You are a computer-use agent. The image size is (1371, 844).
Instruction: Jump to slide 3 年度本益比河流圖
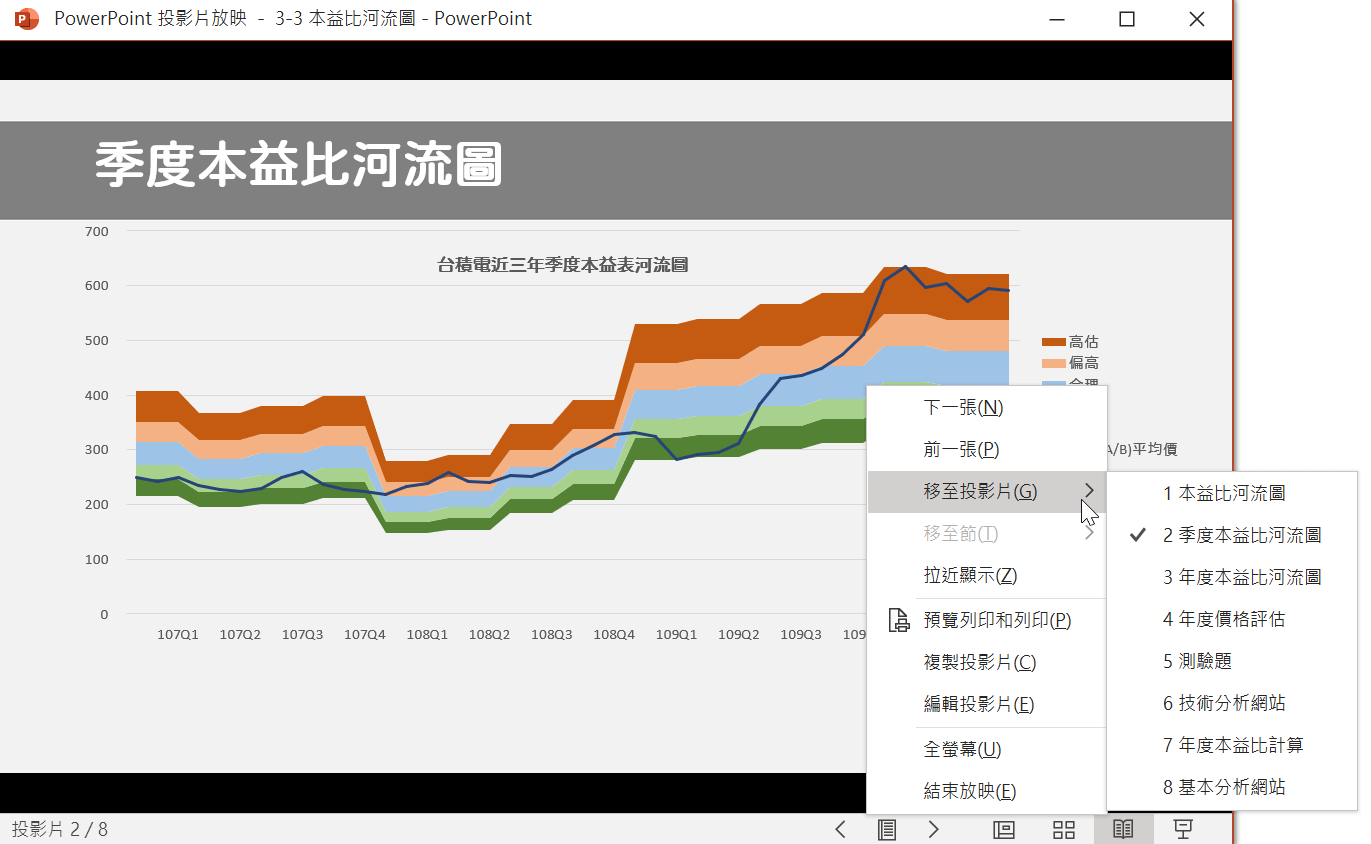click(x=1232, y=577)
